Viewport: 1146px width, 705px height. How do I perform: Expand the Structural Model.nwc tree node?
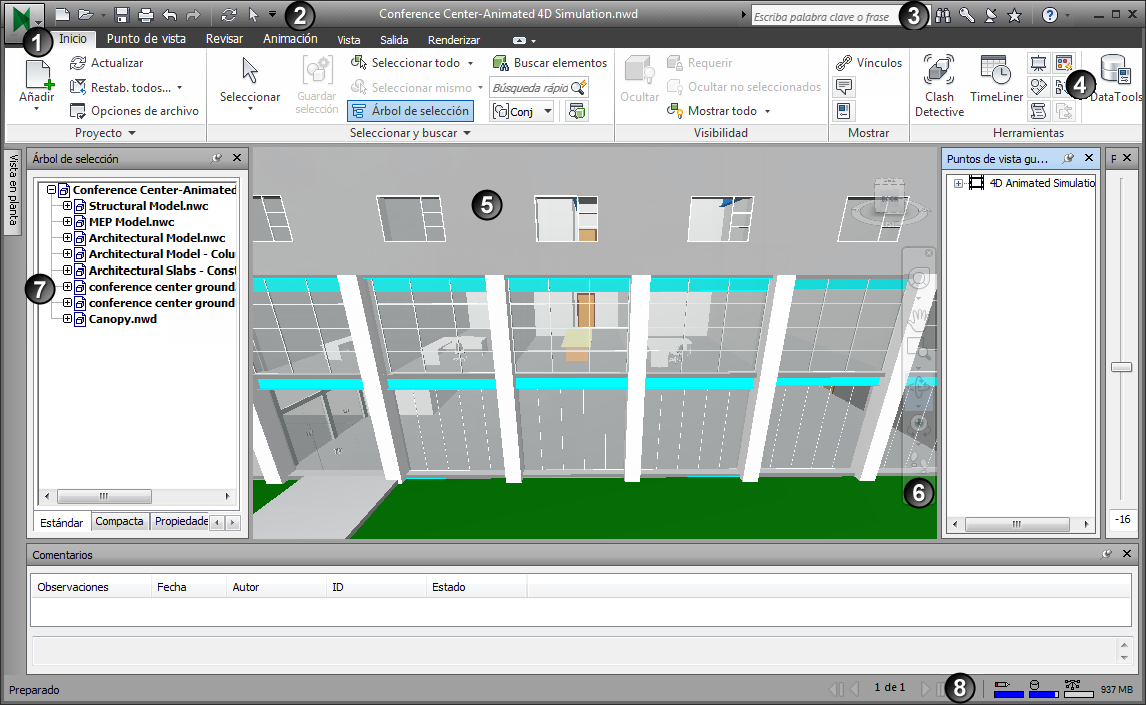(x=67, y=206)
